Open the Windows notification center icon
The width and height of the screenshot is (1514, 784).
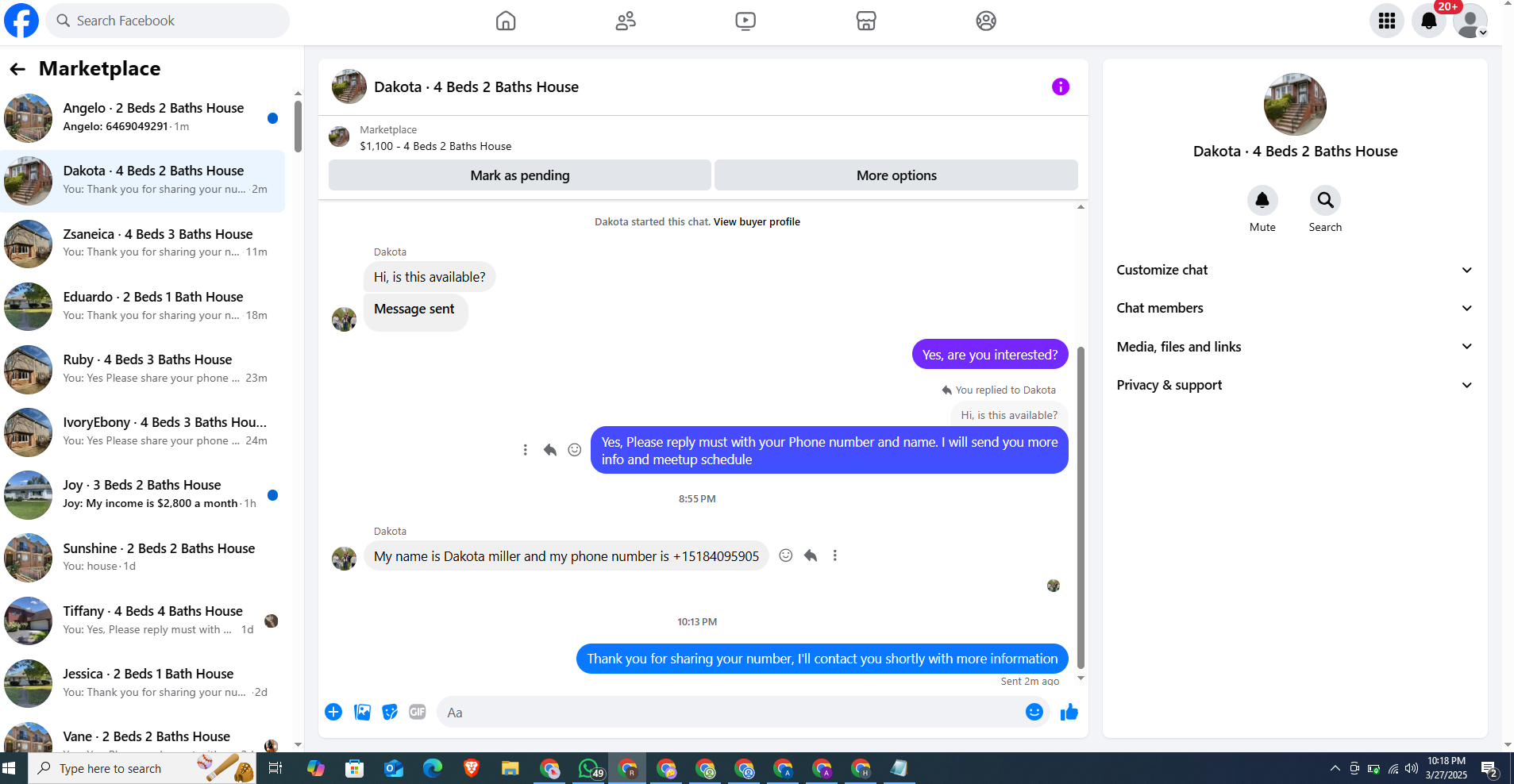pos(1489,768)
